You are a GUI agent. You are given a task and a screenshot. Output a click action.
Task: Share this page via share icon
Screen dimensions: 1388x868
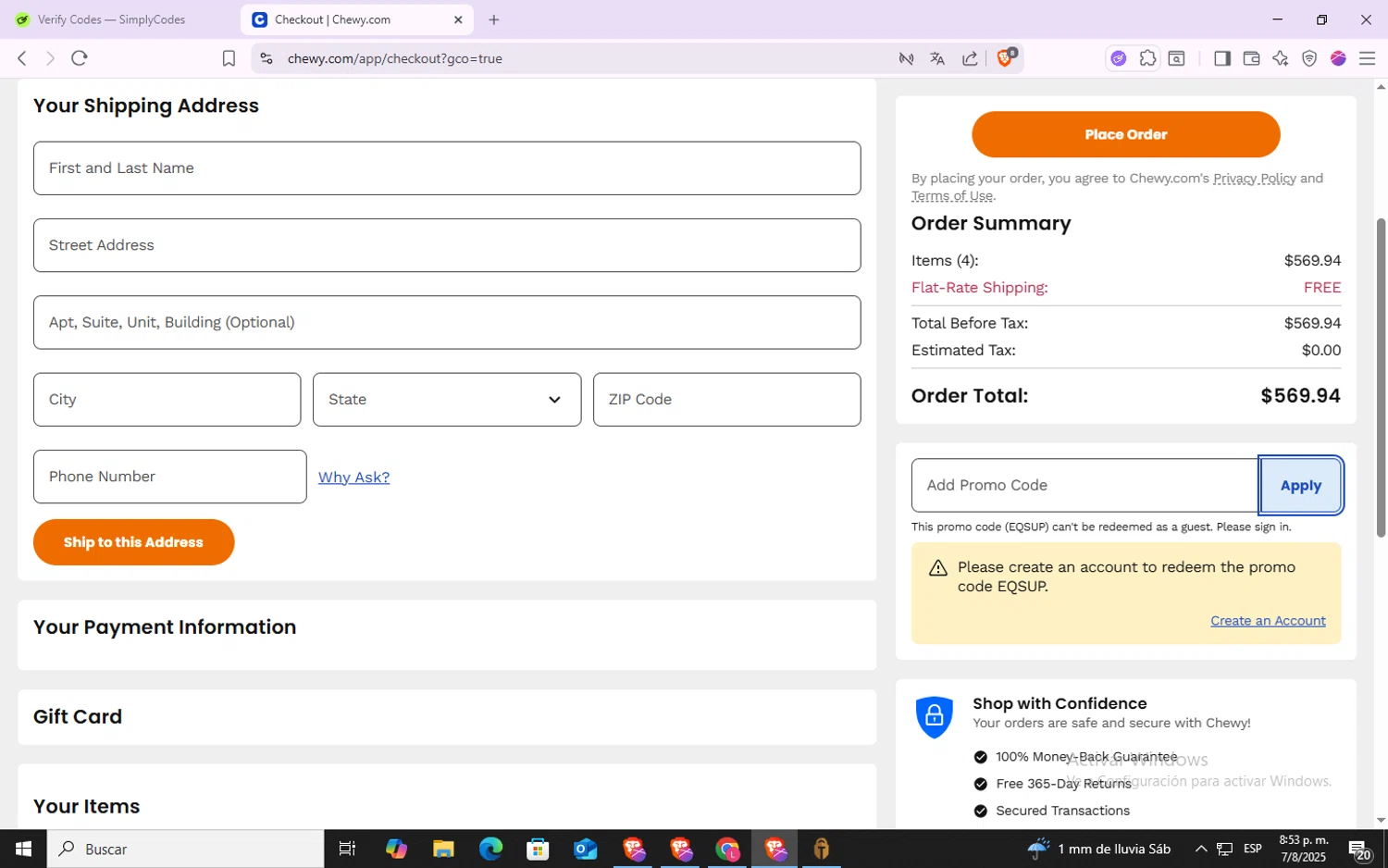(970, 58)
